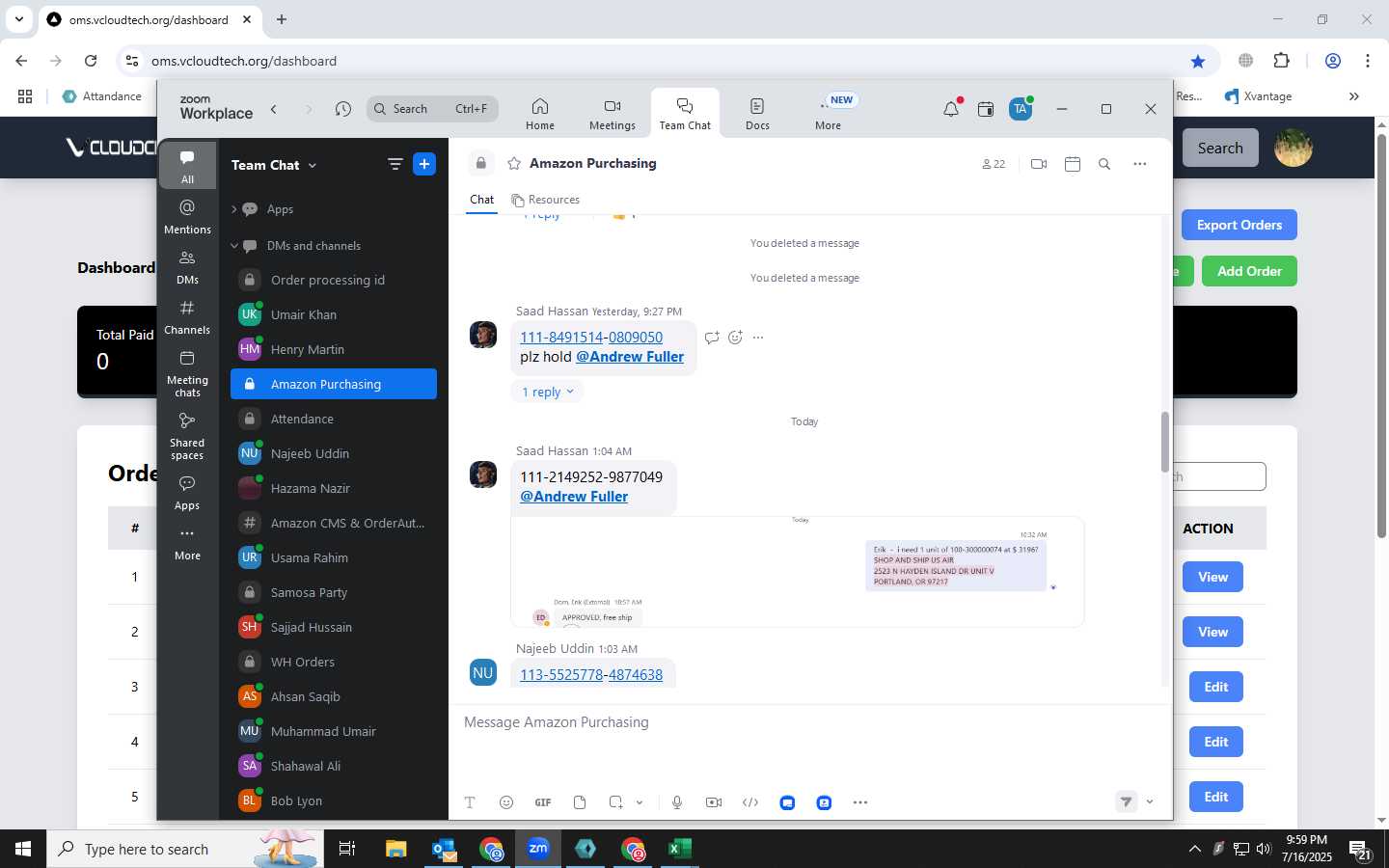This screenshot has width=1389, height=868.
Task: Insert a code snippet from the toolbar
Action: click(x=750, y=802)
